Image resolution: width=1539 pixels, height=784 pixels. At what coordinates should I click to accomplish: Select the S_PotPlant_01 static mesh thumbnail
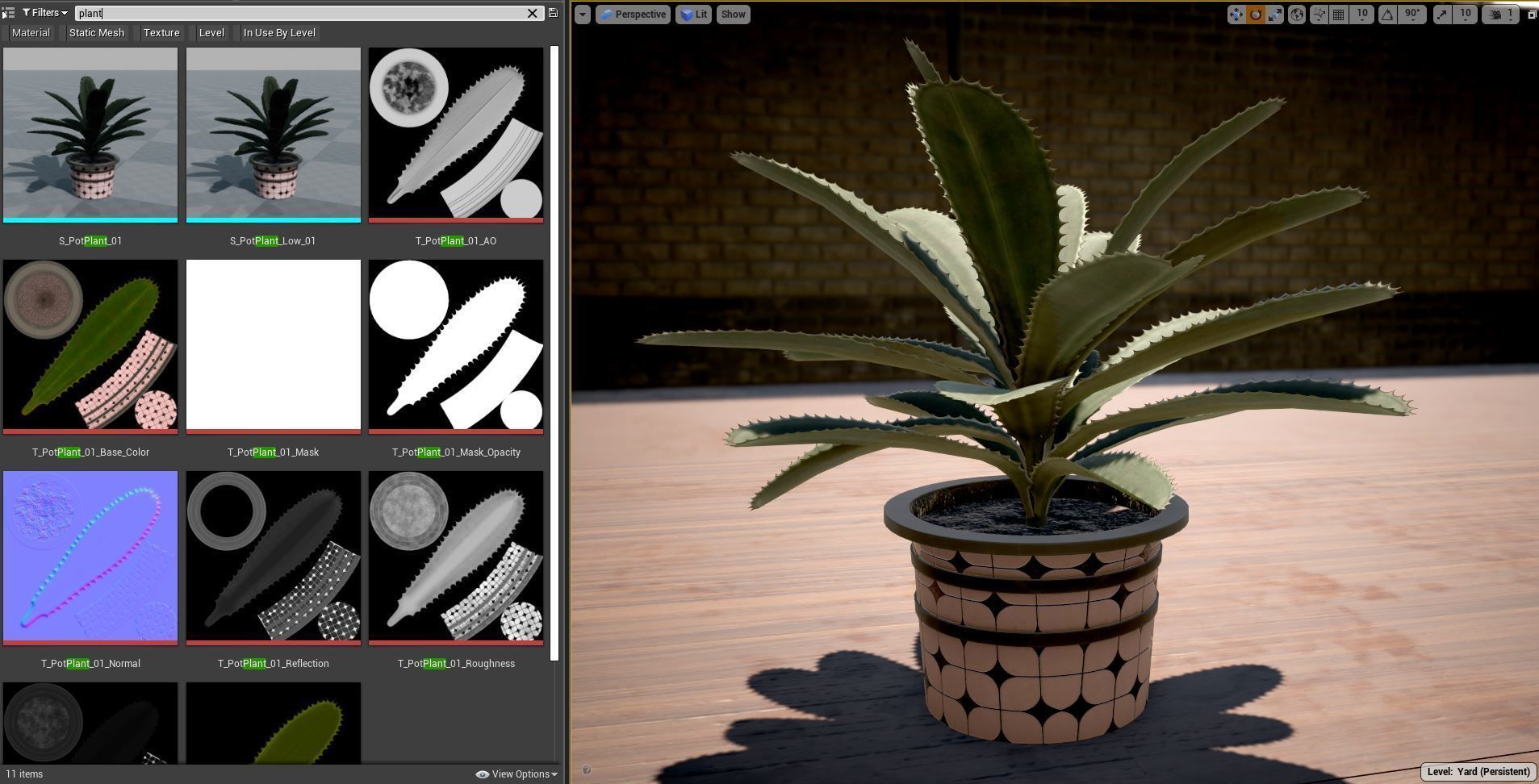click(90, 135)
